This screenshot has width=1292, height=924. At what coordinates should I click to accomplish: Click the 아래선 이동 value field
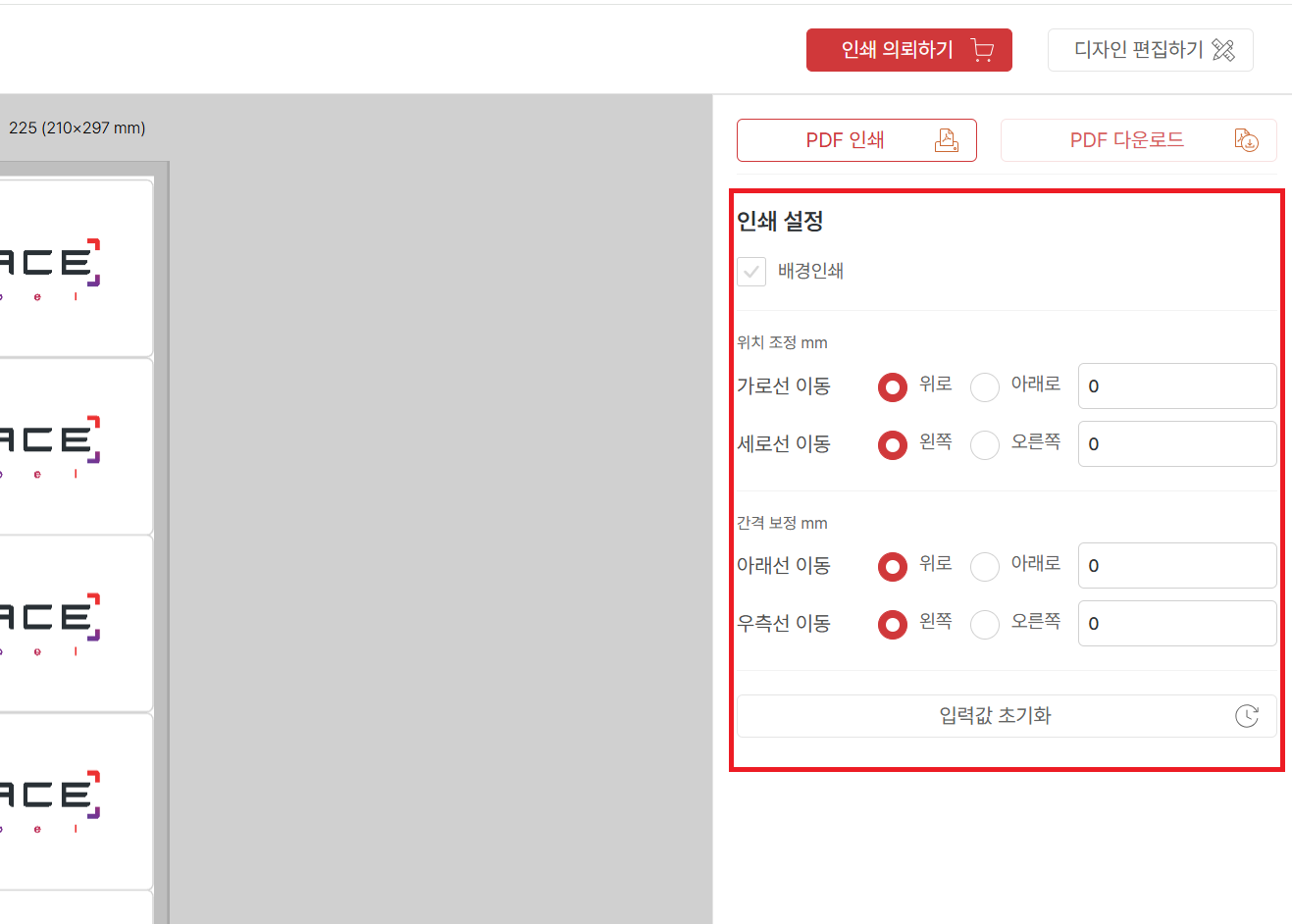[1177, 566]
